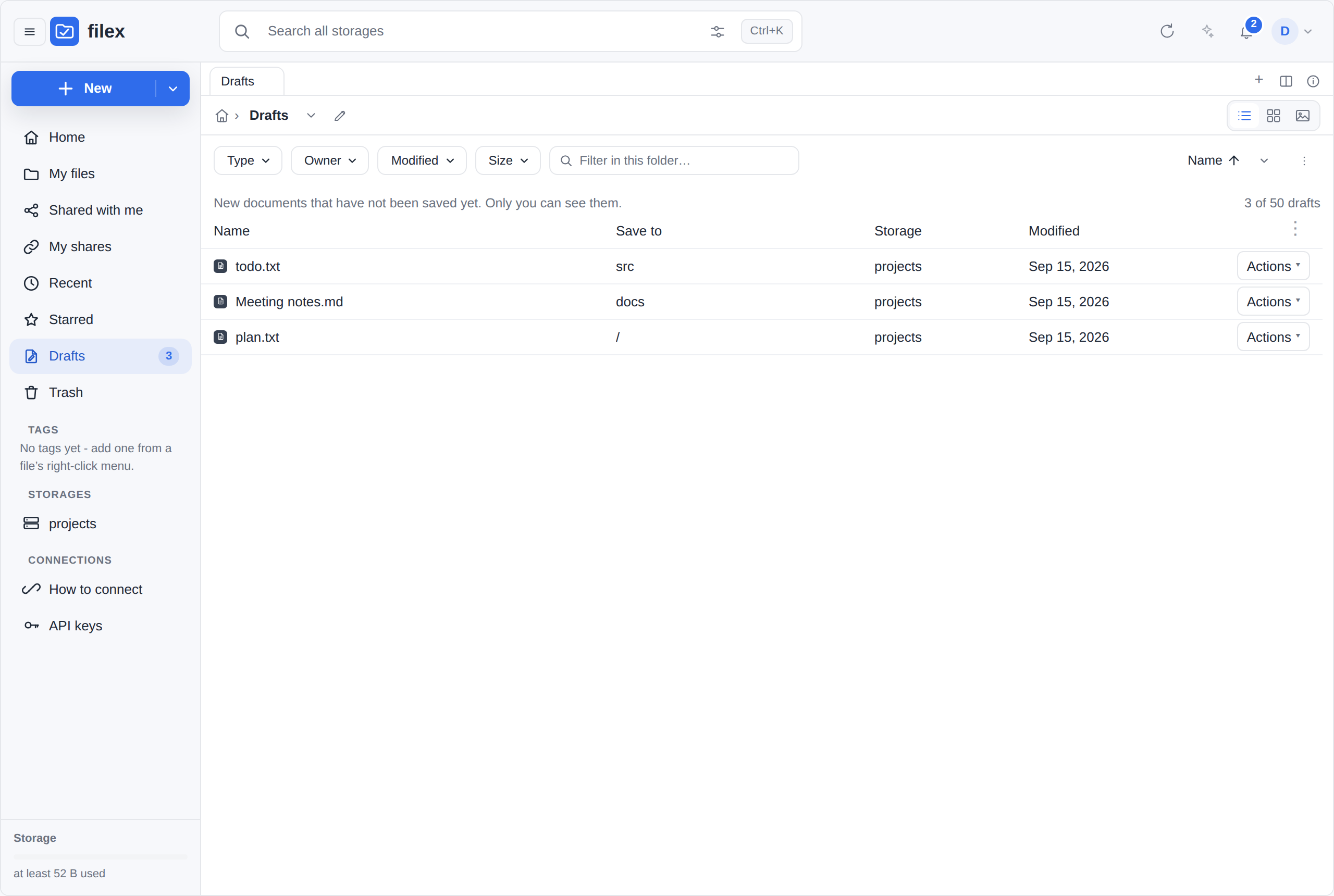Open the Type filter dropdown

click(248, 160)
